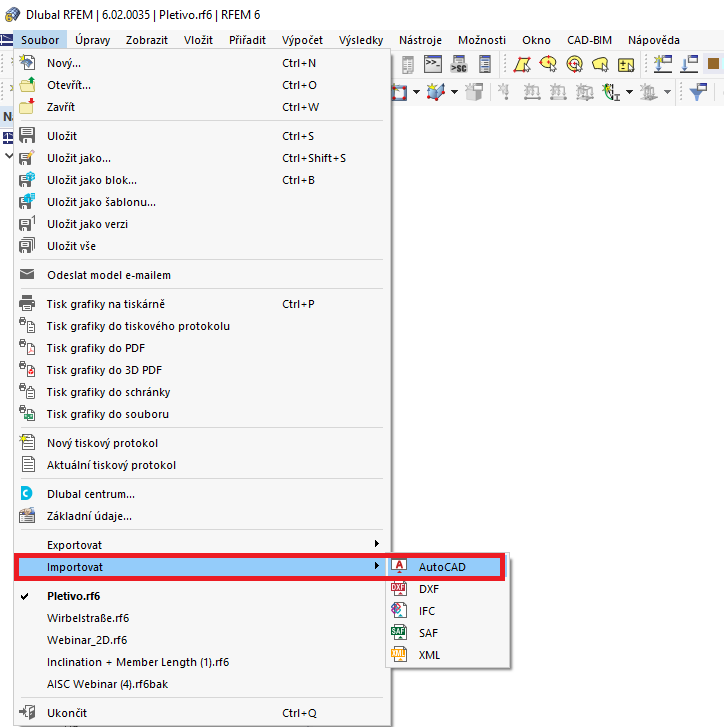Choose Nový tiskový protokol
This screenshot has width=724, height=727.
pos(202,443)
